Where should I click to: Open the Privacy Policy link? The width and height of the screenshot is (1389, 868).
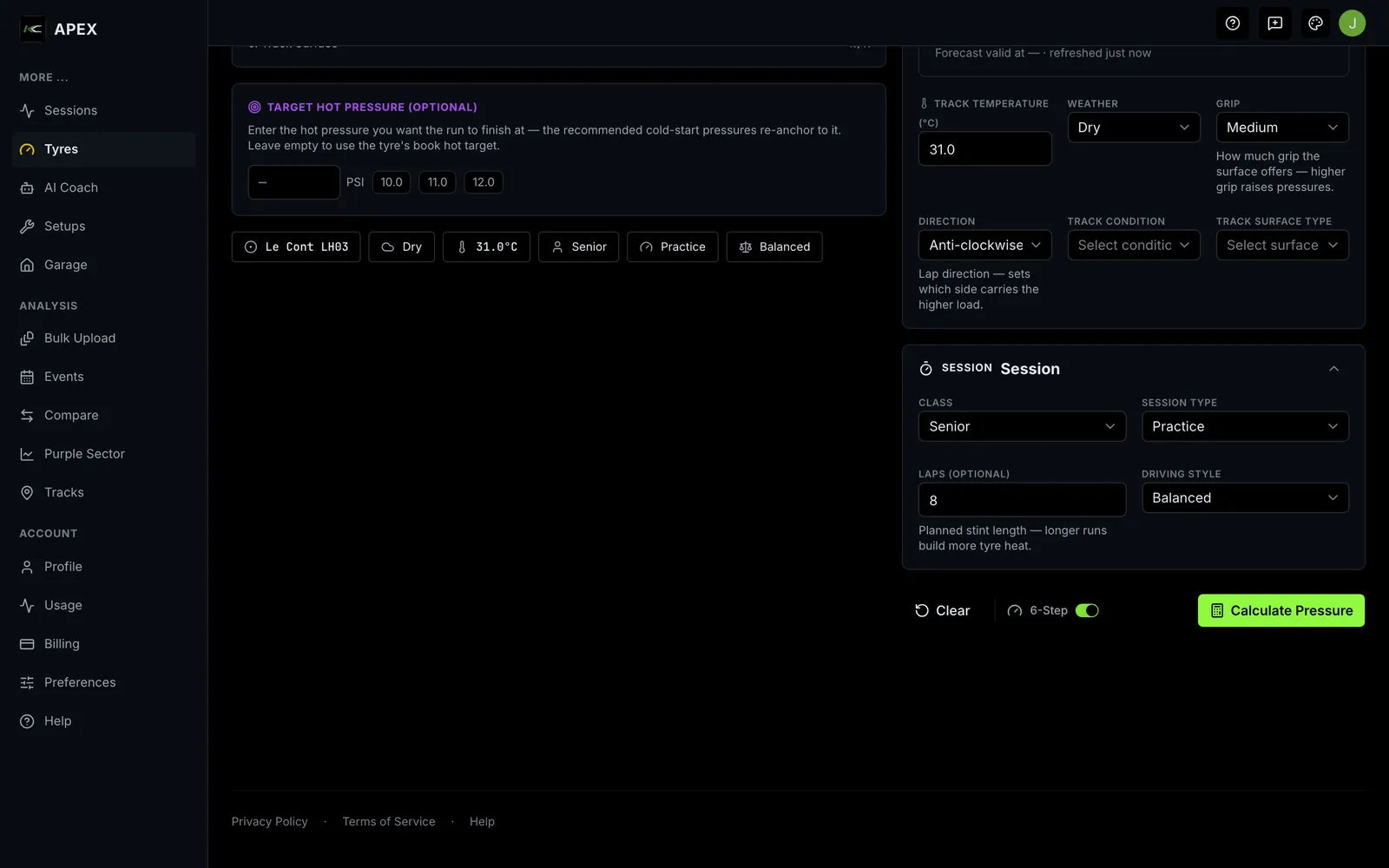point(269,821)
